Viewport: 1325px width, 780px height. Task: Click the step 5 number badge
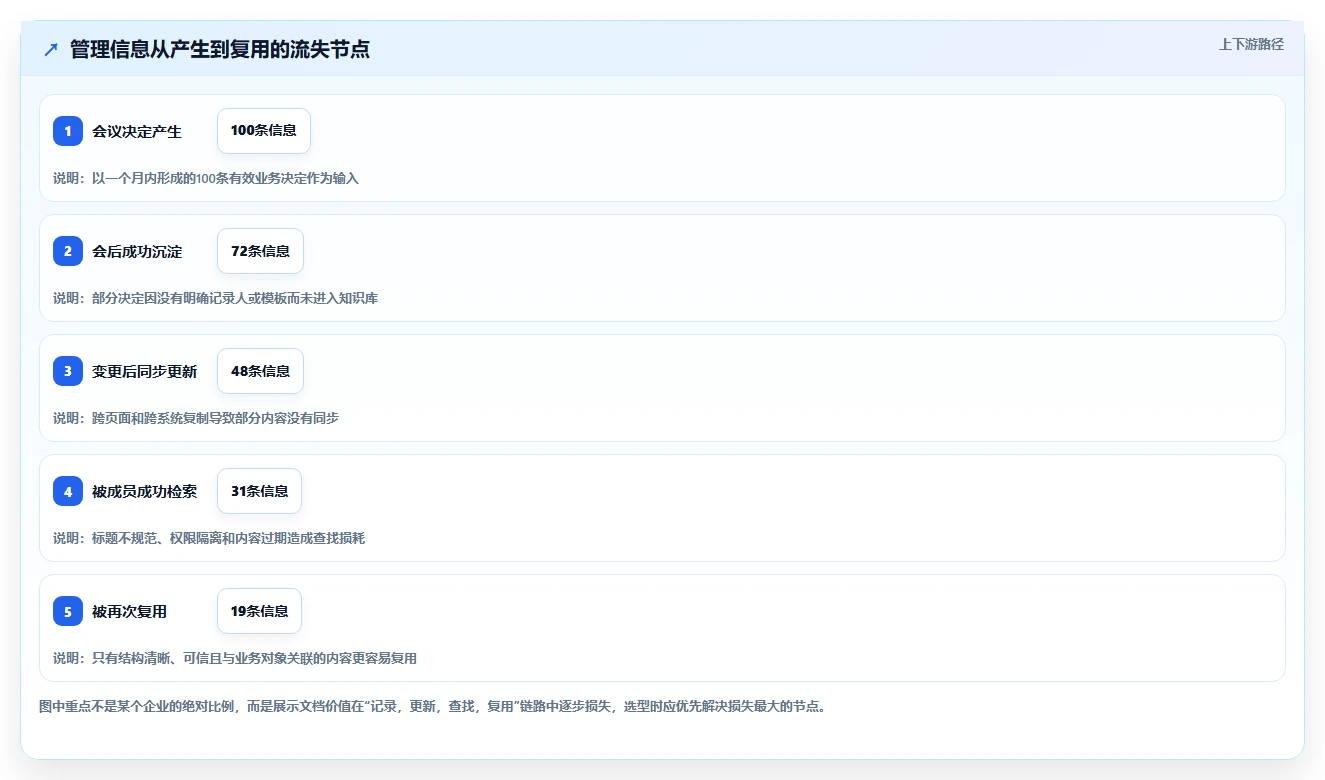coord(68,611)
